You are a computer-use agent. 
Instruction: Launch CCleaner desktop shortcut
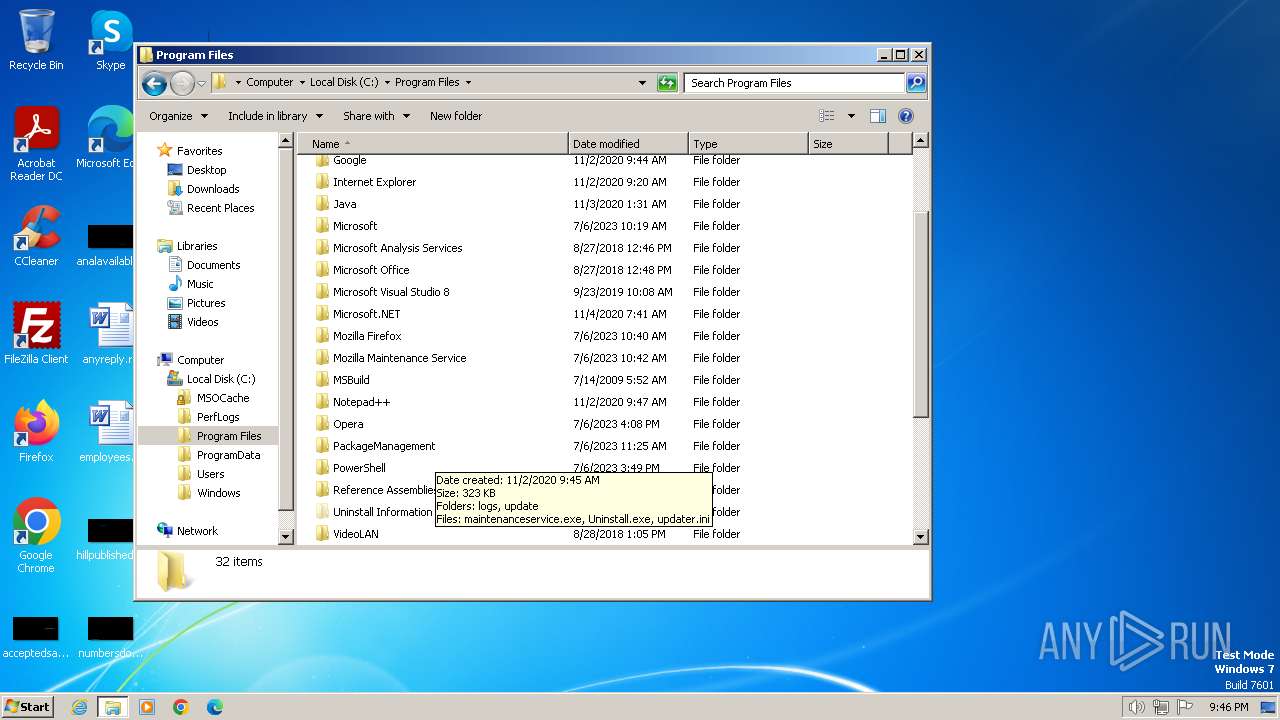click(x=36, y=236)
